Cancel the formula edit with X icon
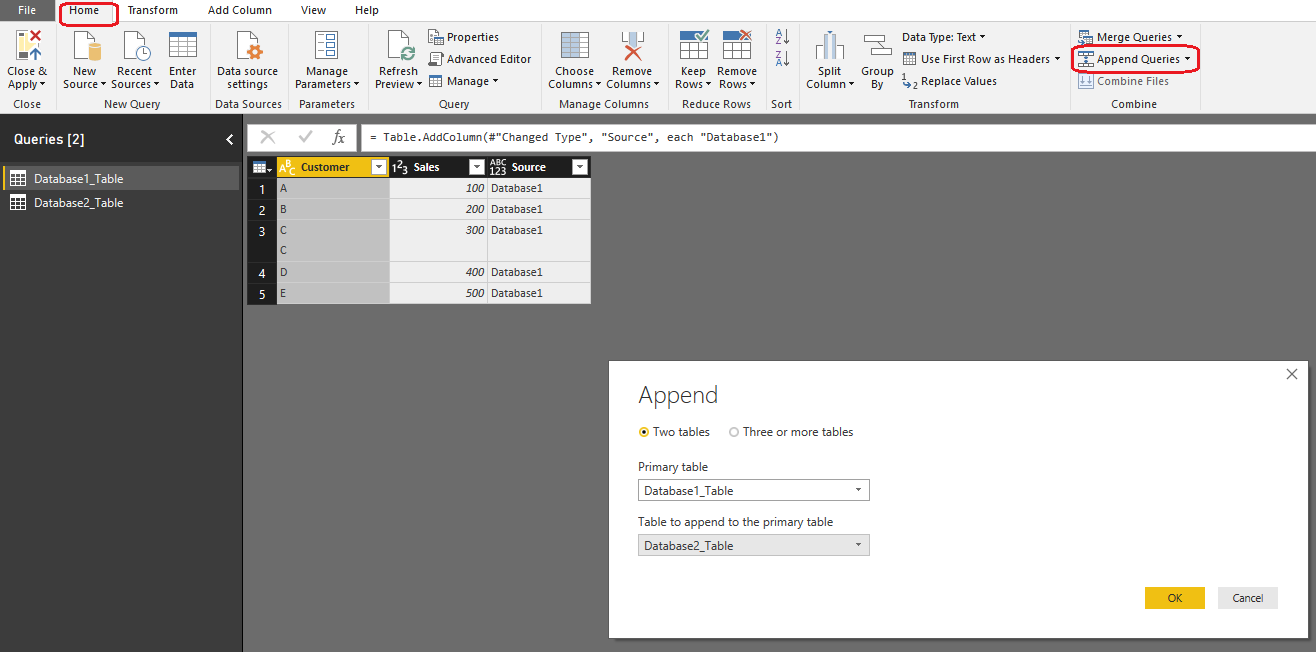This screenshot has width=1316, height=652. 268,137
